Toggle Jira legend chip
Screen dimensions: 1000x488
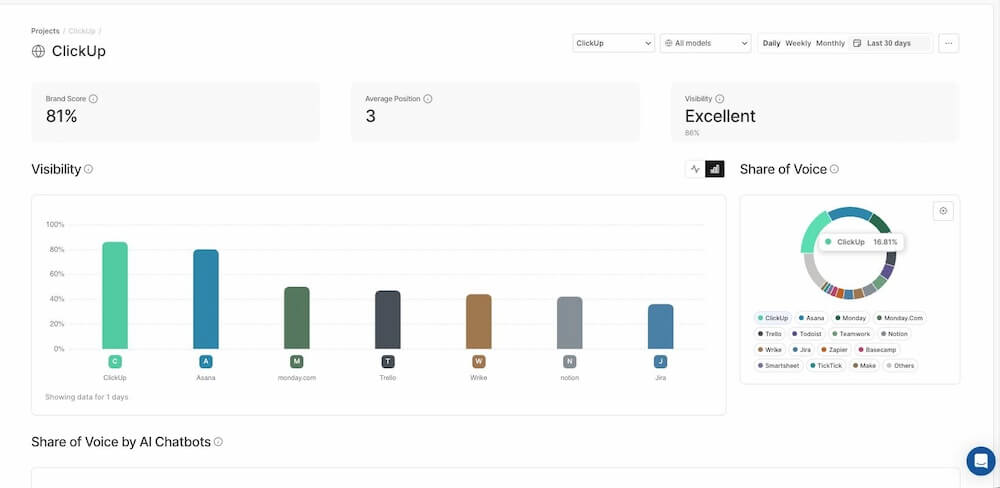800,350
